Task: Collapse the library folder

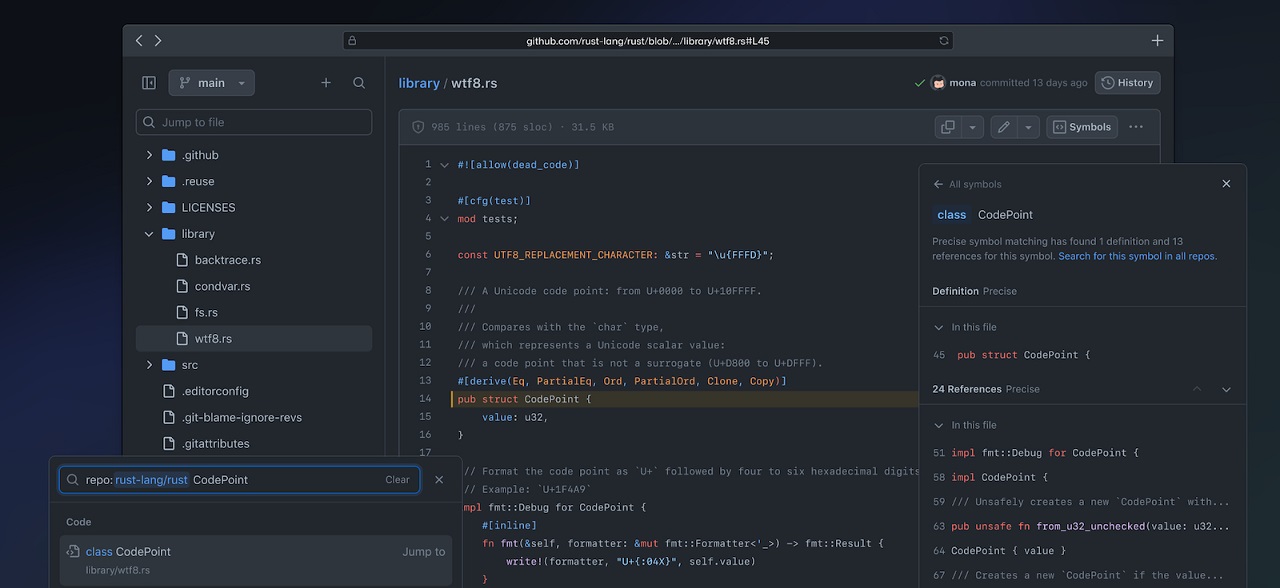Action: [149, 234]
